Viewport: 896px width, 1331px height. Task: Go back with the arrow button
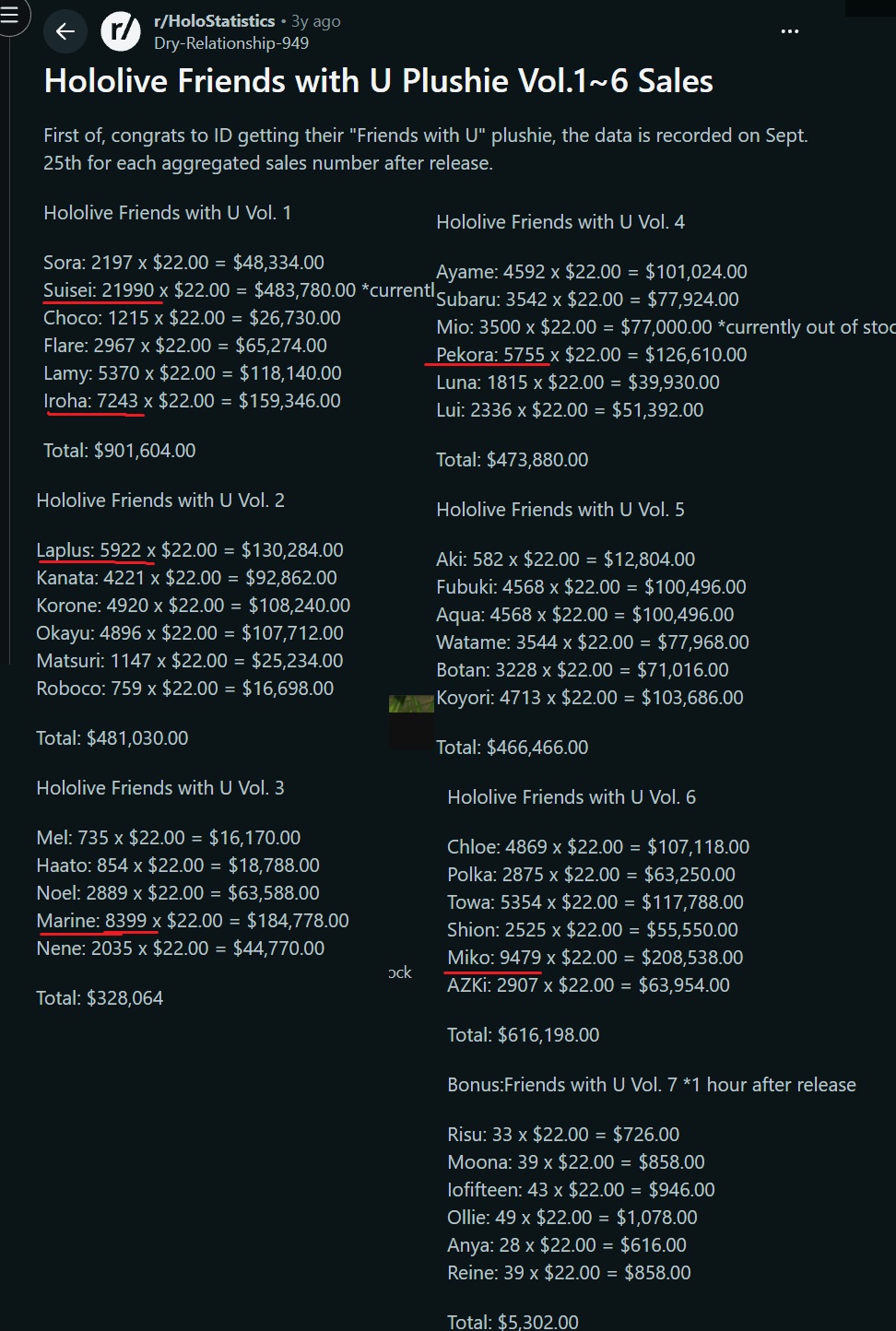(65, 31)
